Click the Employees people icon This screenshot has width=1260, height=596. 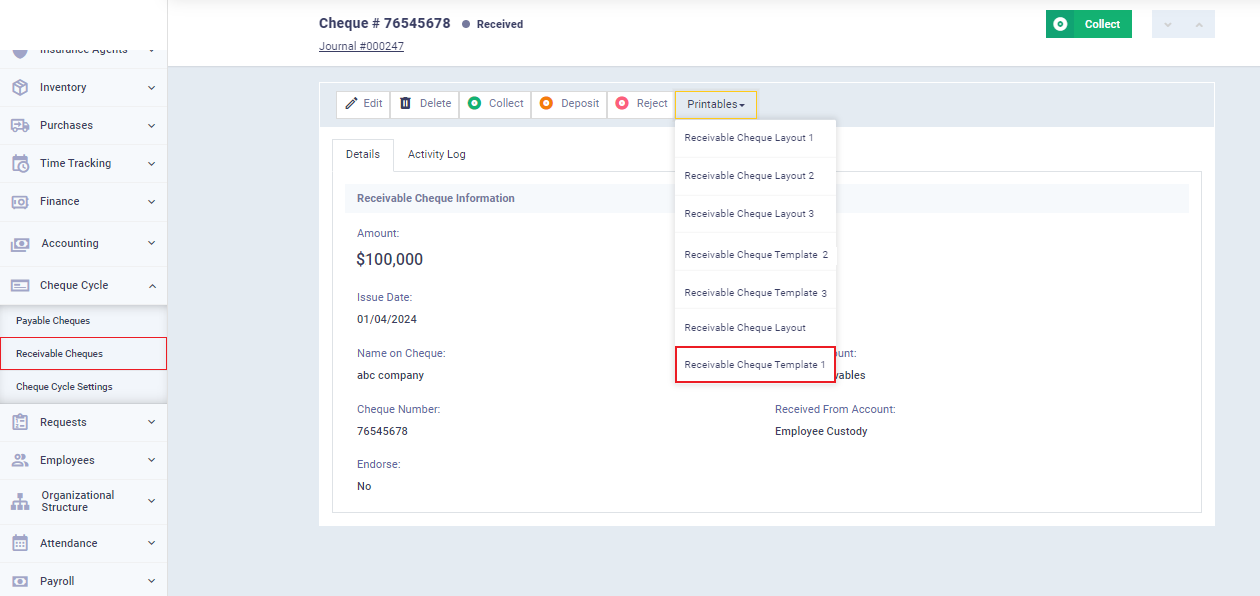[20, 461]
